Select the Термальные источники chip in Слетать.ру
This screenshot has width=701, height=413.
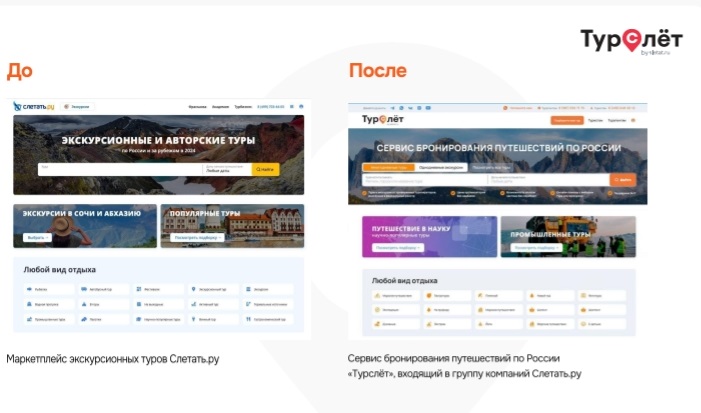(x=268, y=304)
